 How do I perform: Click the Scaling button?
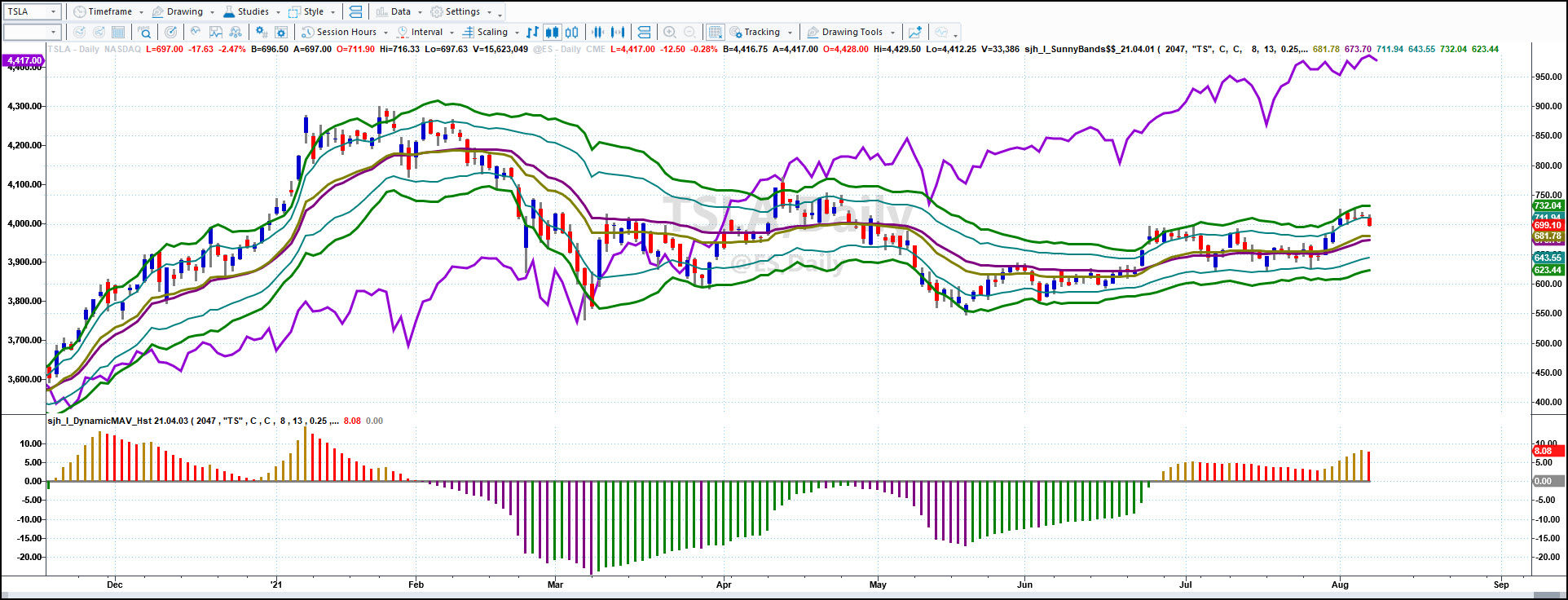[x=485, y=32]
